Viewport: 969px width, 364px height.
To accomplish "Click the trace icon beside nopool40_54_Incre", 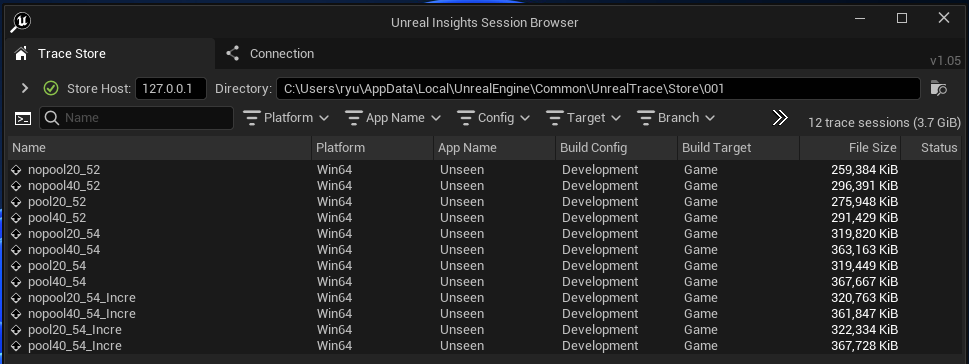I will [x=17, y=314].
